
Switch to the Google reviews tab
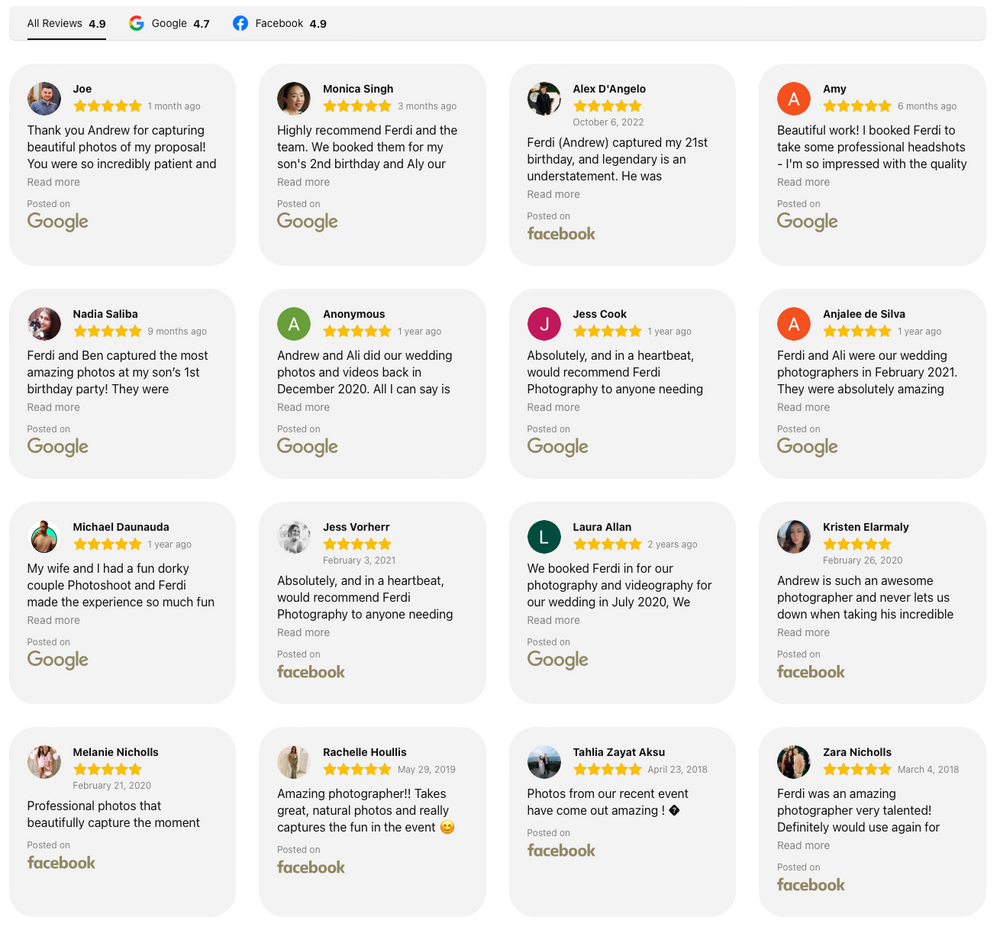[169, 24]
